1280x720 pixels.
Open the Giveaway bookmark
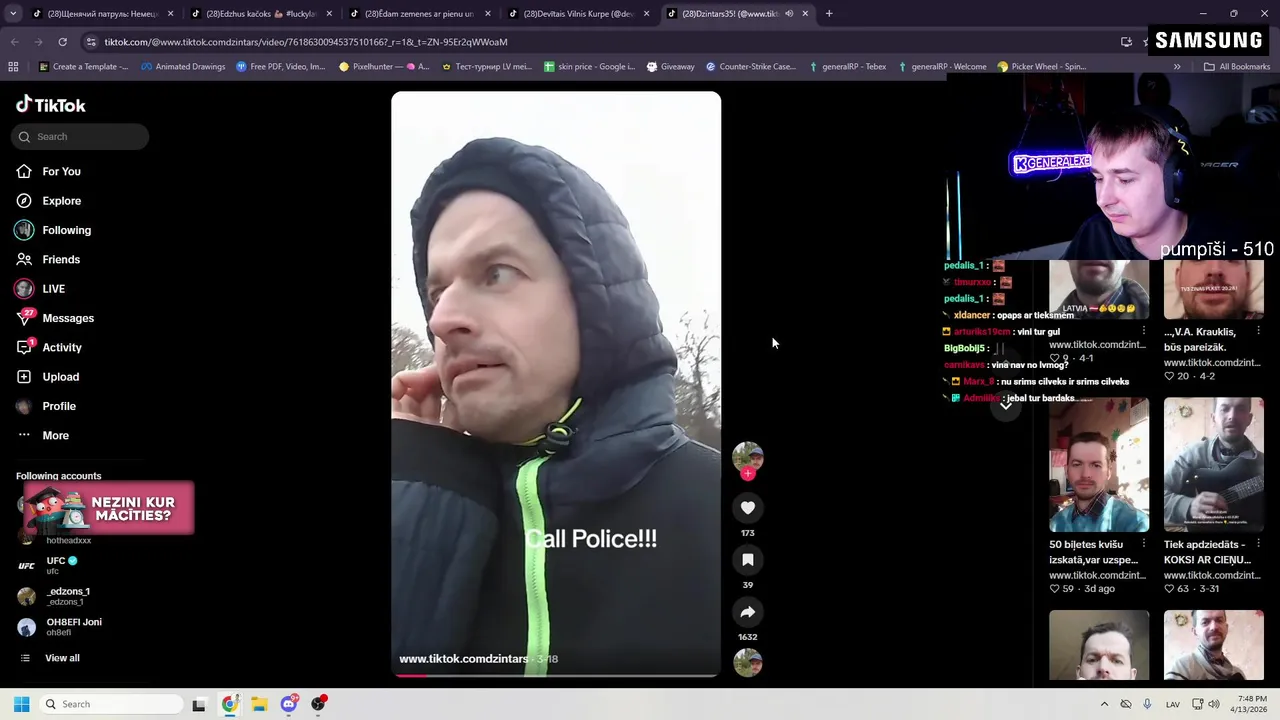click(x=671, y=67)
